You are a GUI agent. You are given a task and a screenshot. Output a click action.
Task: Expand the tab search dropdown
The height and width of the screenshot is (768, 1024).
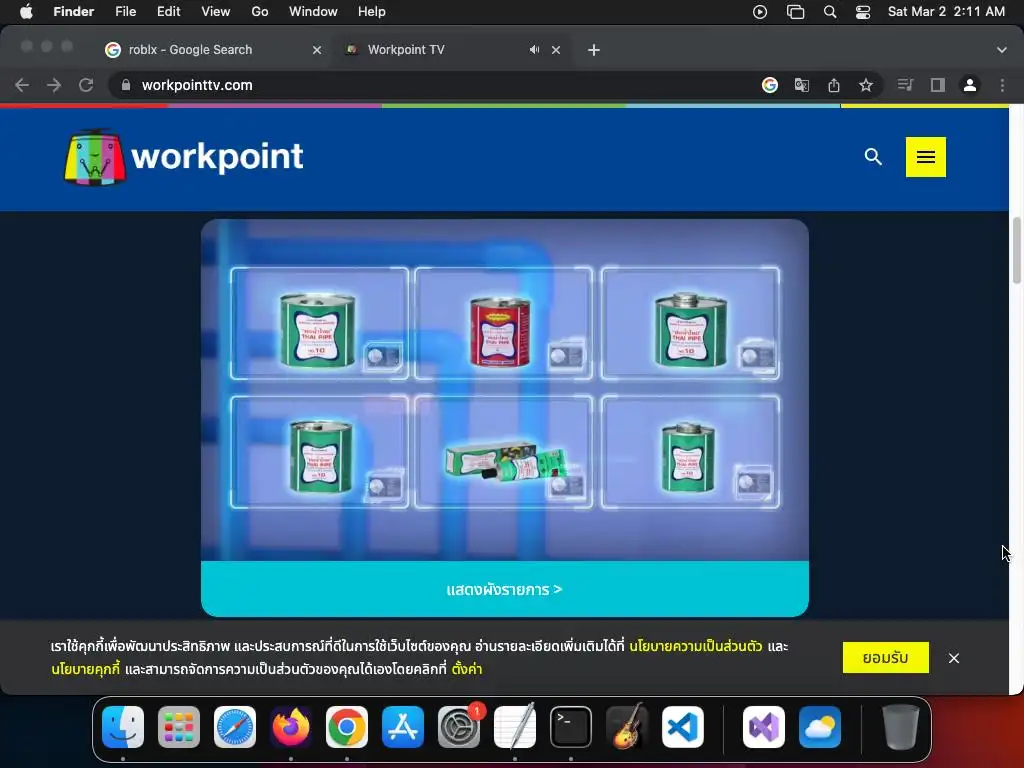pyautogui.click(x=1002, y=50)
